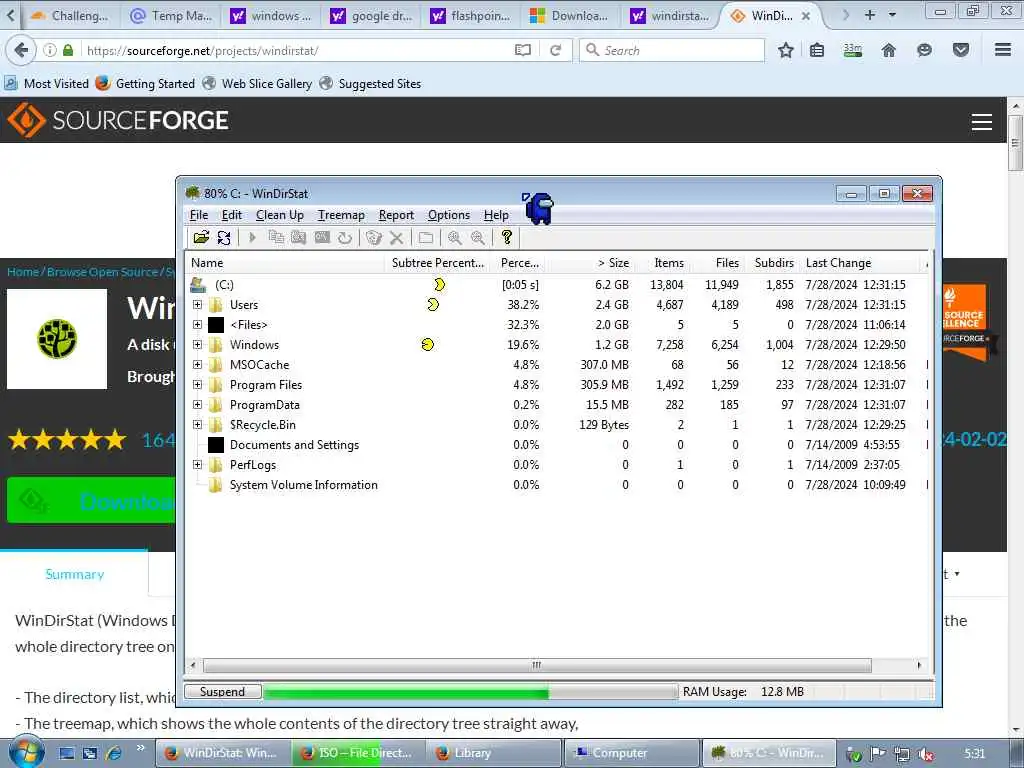Open the Options menu
Screen dimensions: 1024x768
point(449,215)
